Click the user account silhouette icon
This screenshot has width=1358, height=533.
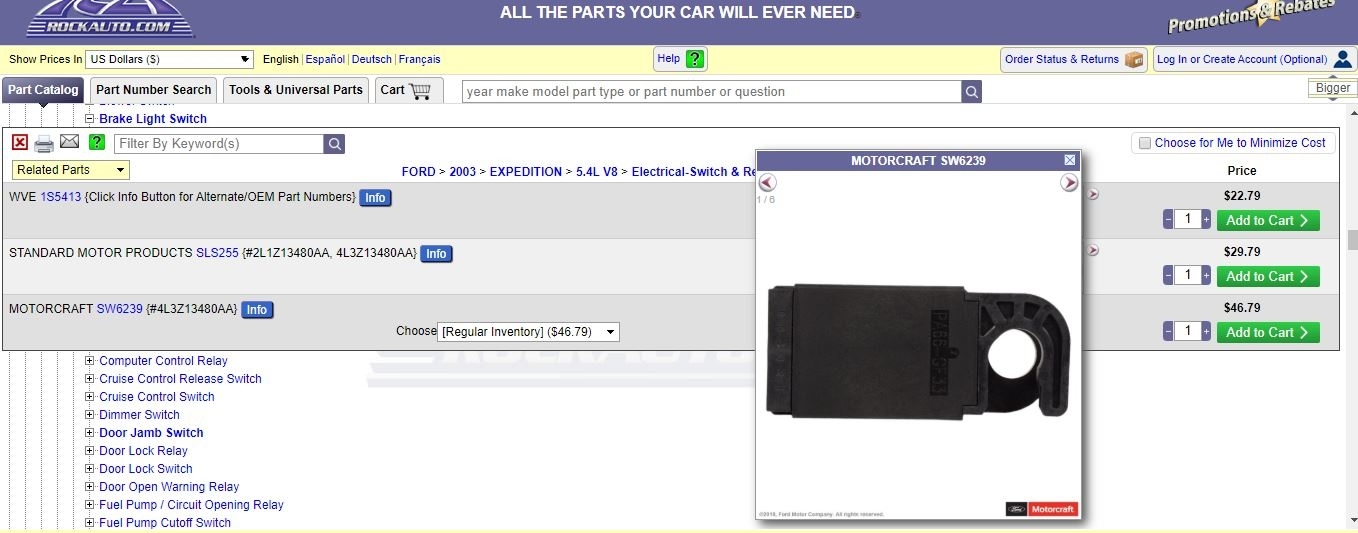click(x=1343, y=59)
